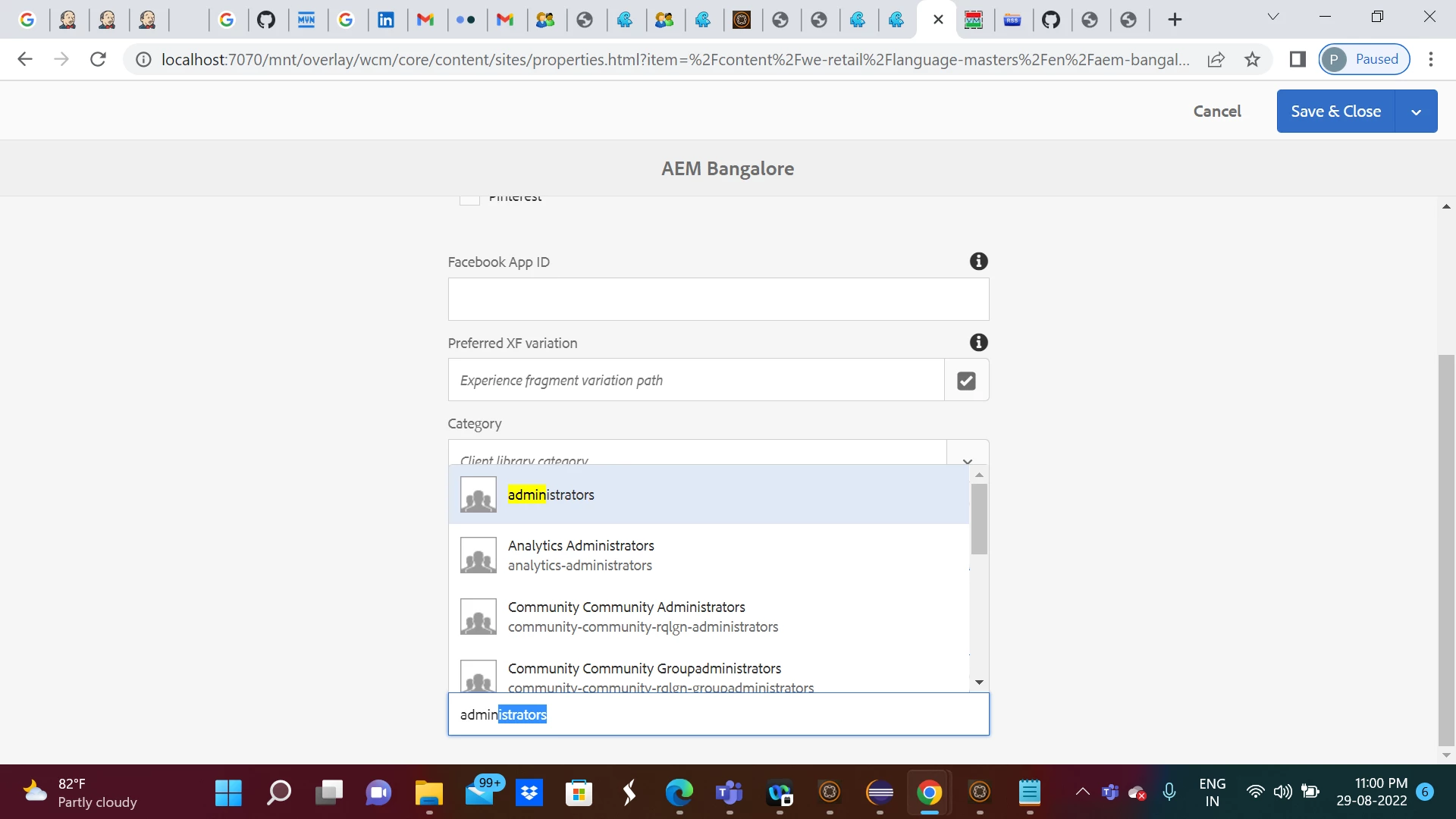Open a new browser tab
1456x819 pixels.
click(1175, 20)
